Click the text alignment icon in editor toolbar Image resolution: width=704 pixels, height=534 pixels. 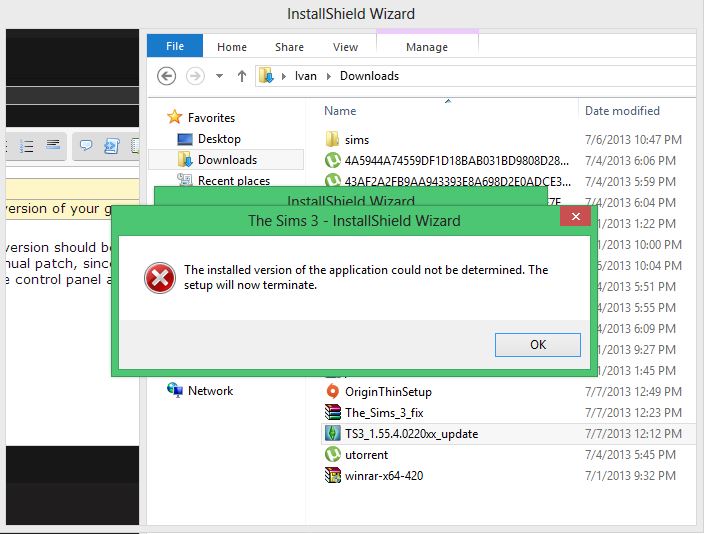(x=53, y=145)
